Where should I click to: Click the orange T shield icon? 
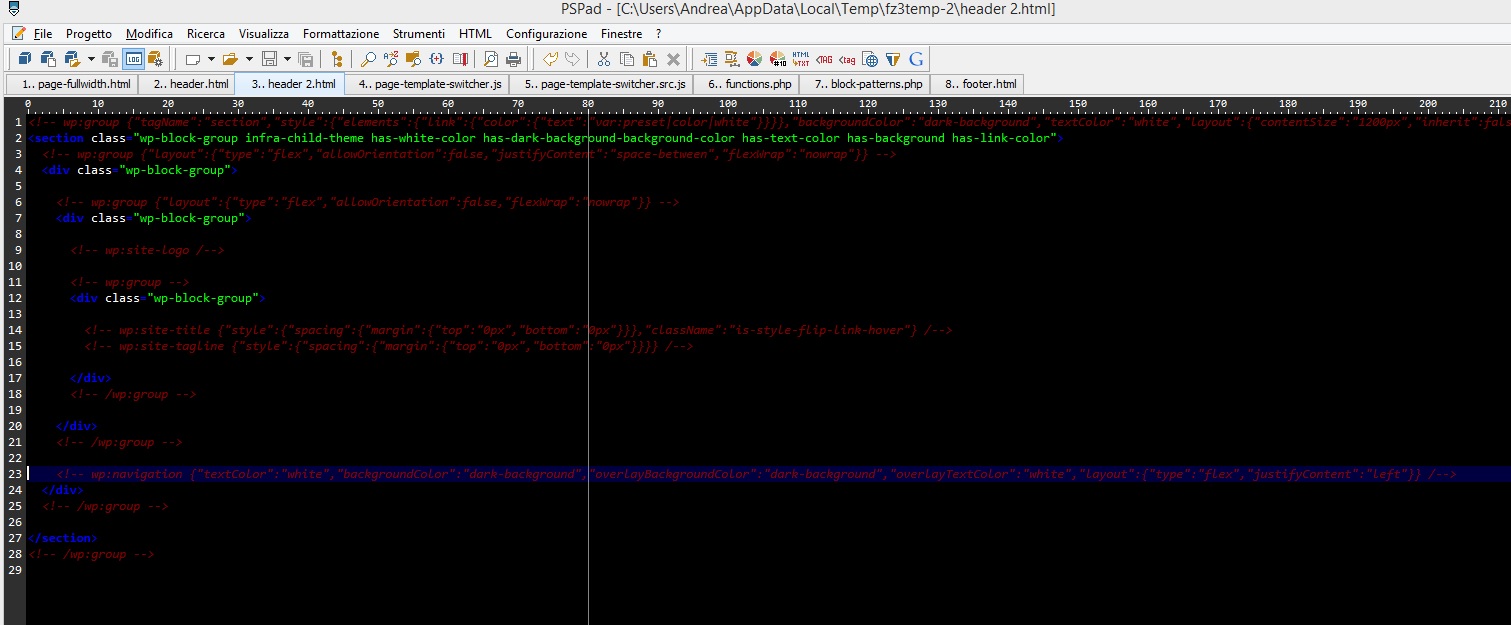[893, 59]
